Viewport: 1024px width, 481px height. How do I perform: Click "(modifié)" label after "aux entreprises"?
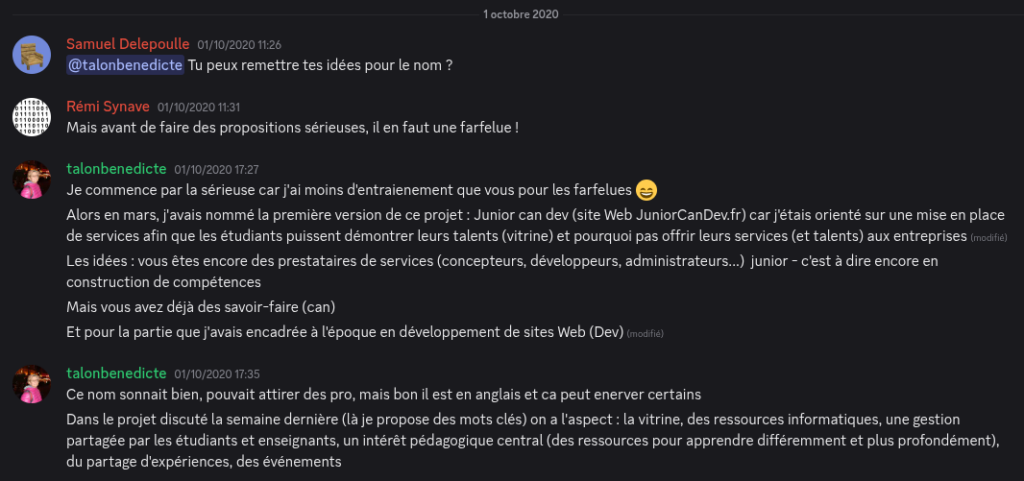988,238
